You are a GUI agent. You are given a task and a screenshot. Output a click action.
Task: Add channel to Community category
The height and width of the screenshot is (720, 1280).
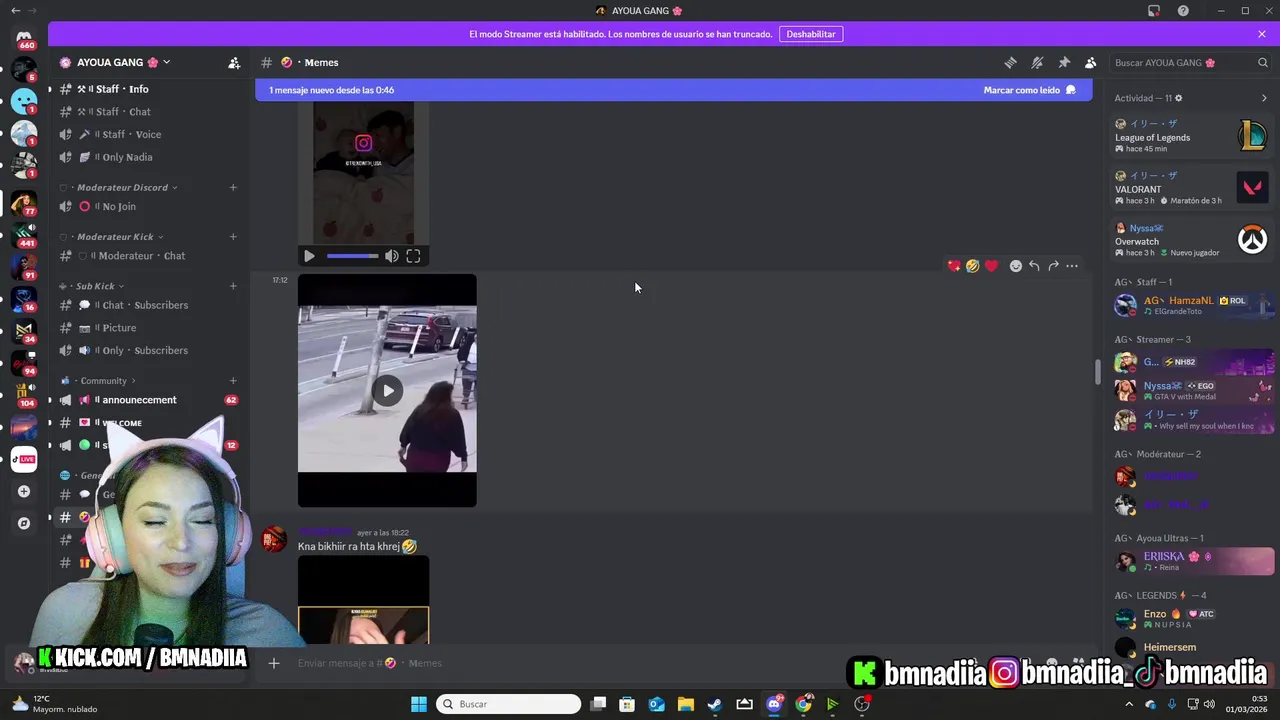pyautogui.click(x=233, y=381)
